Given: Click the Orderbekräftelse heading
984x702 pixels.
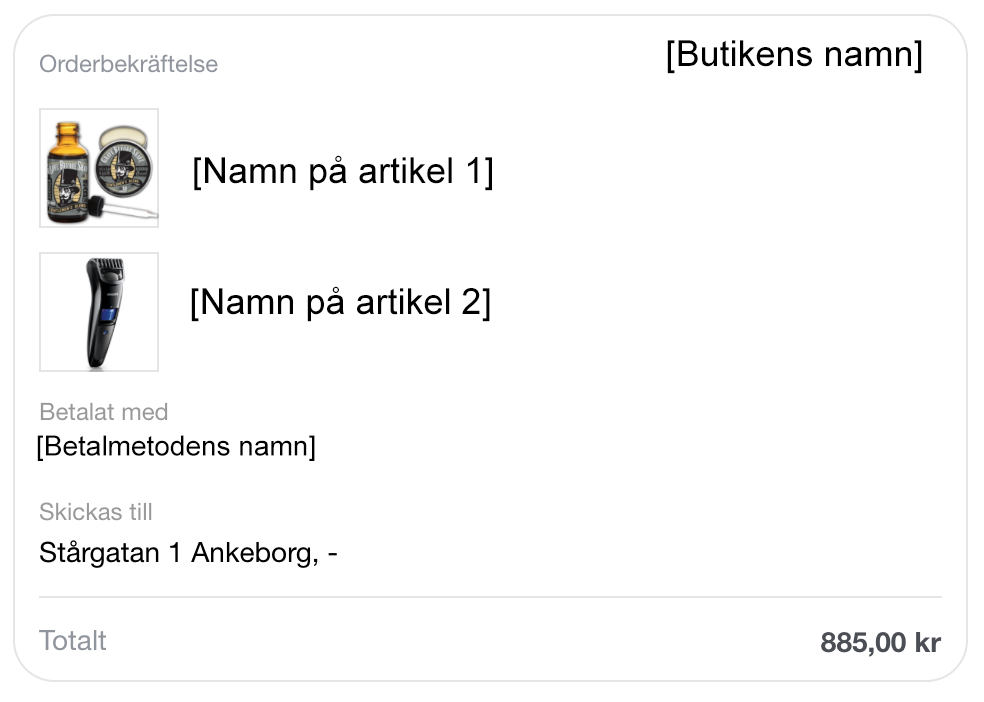Looking at the screenshot, I should point(128,64).
